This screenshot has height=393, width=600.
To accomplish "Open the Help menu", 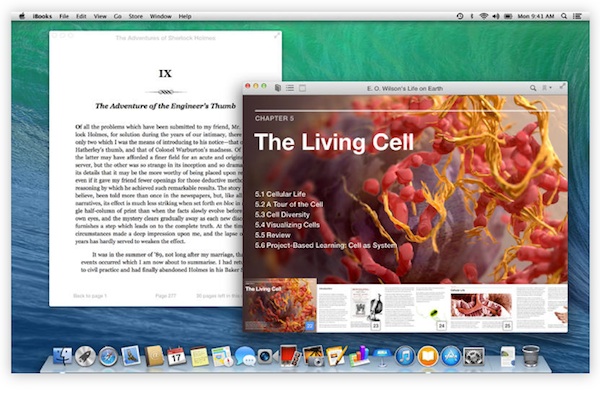I will 185,16.
